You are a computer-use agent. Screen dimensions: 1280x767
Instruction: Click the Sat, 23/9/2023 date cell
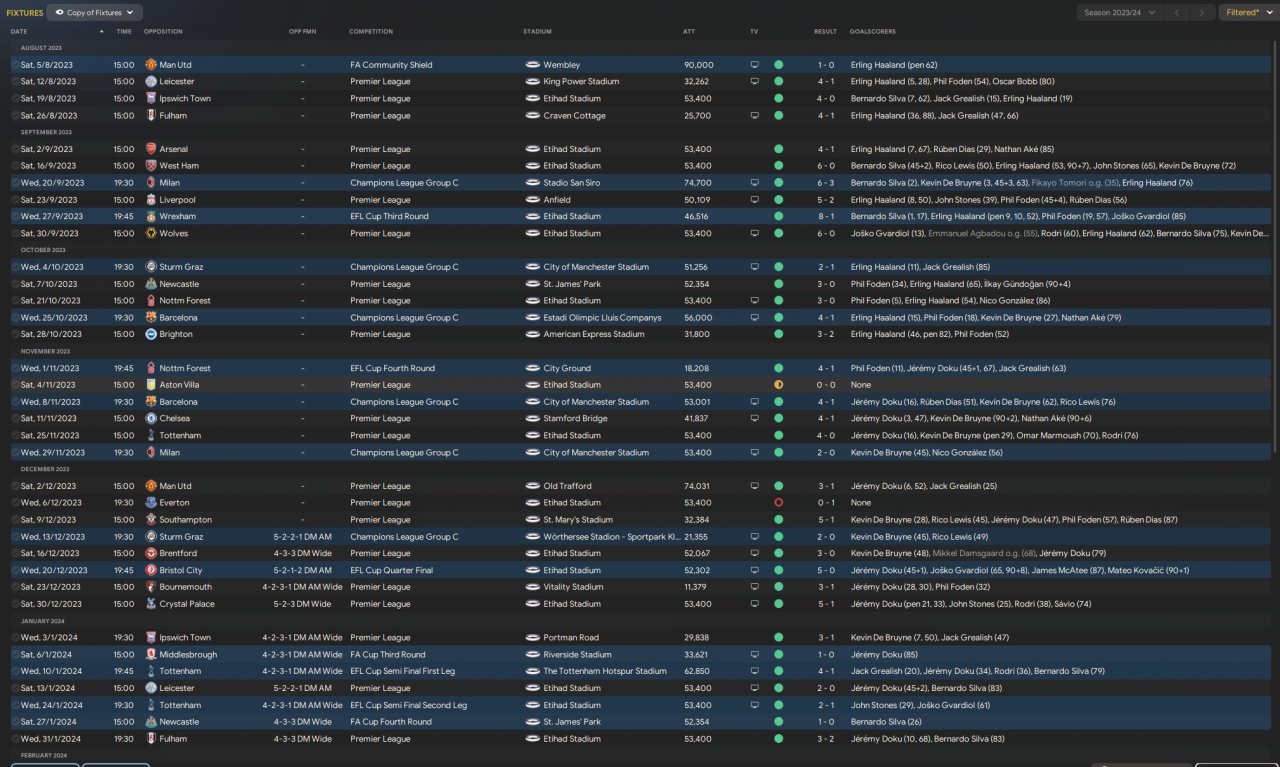(x=48, y=200)
